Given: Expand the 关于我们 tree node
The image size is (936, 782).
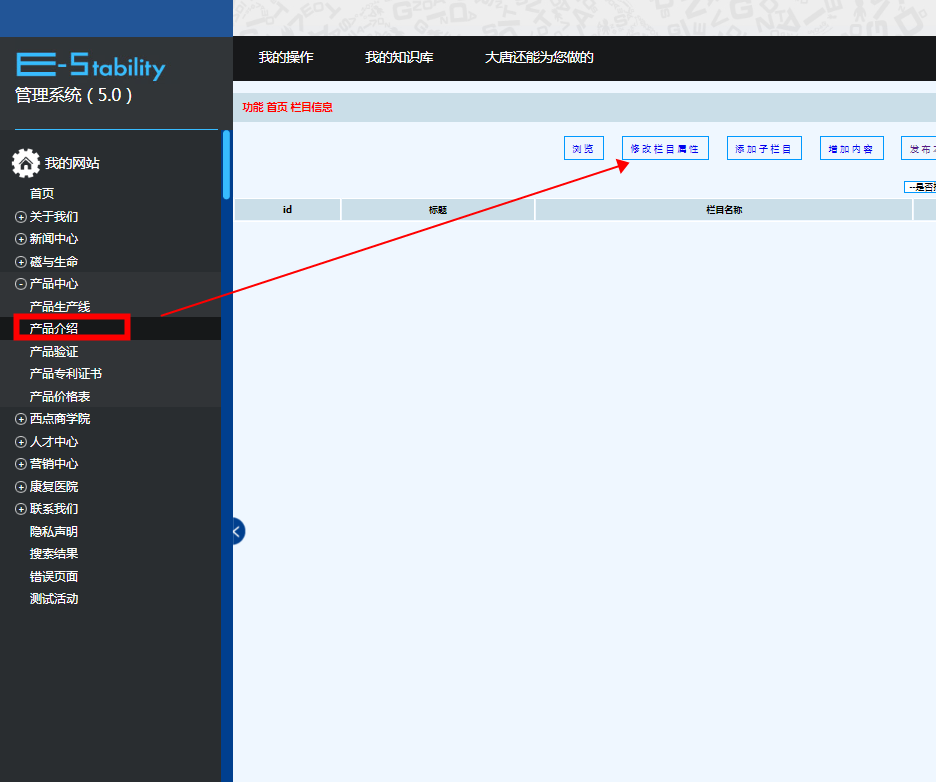Looking at the screenshot, I should [x=21, y=217].
